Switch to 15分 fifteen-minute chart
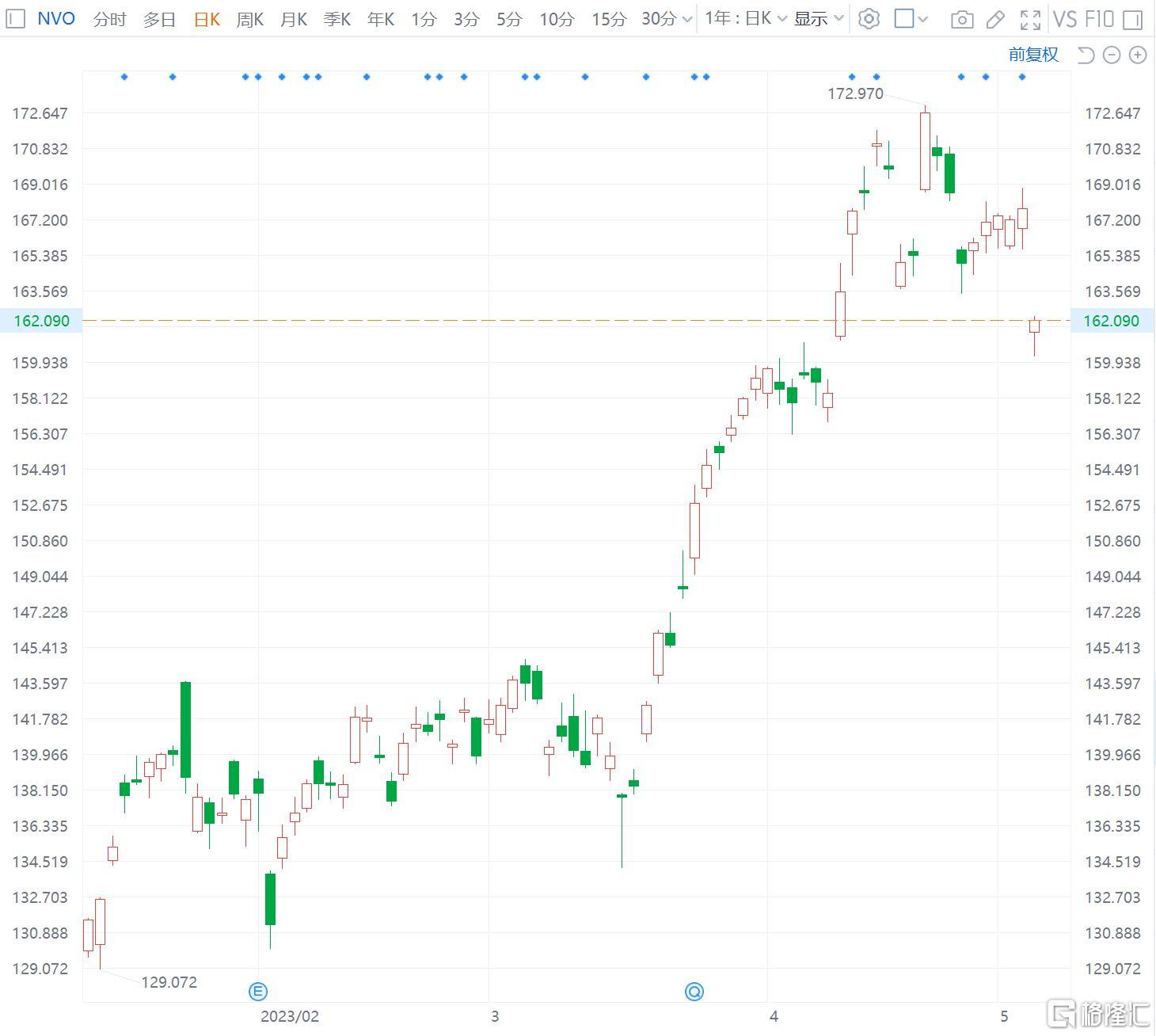 [x=609, y=19]
